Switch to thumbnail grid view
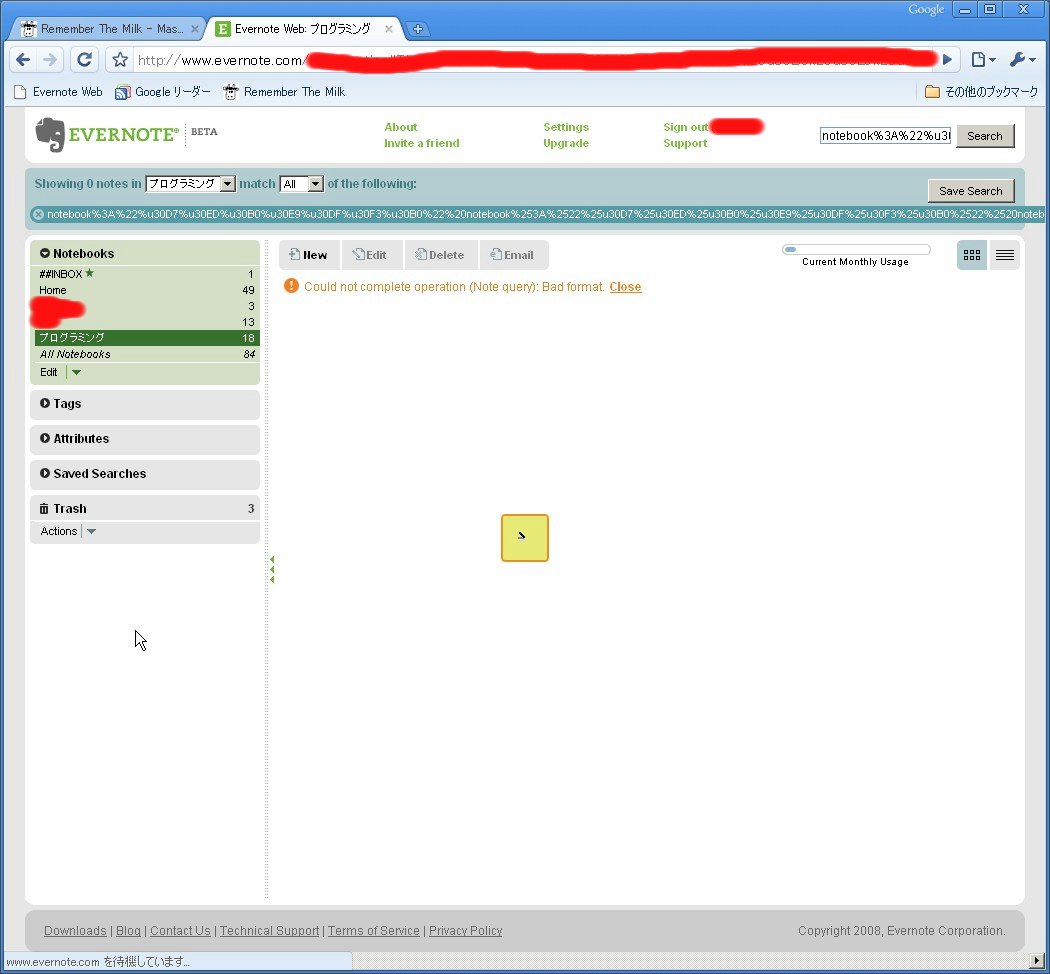1050x974 pixels. [x=972, y=255]
